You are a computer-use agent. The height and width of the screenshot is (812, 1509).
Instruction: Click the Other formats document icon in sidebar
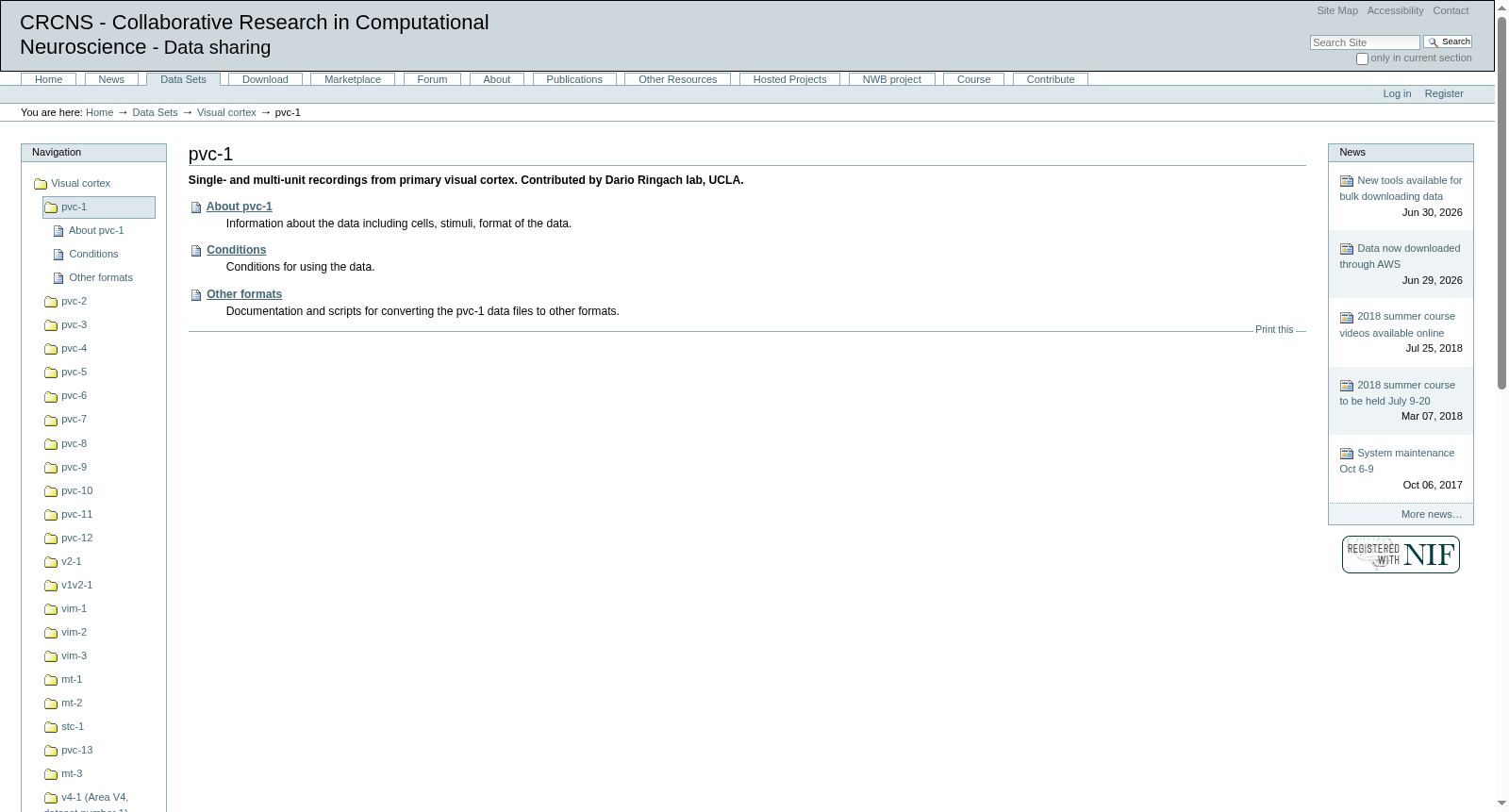point(58,278)
